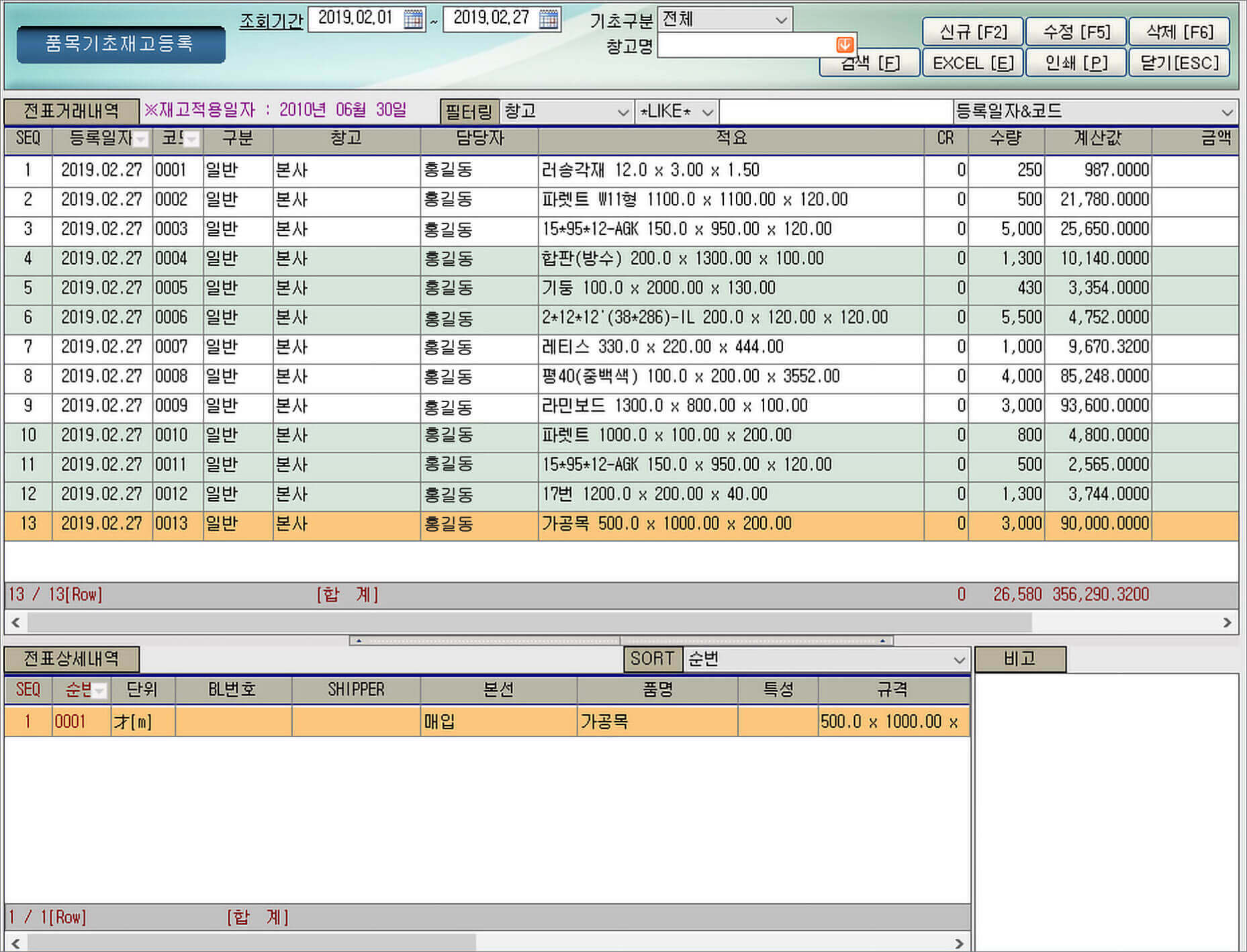This screenshot has width=1247, height=952.
Task: Select the 비고 tab
Action: click(x=1019, y=659)
